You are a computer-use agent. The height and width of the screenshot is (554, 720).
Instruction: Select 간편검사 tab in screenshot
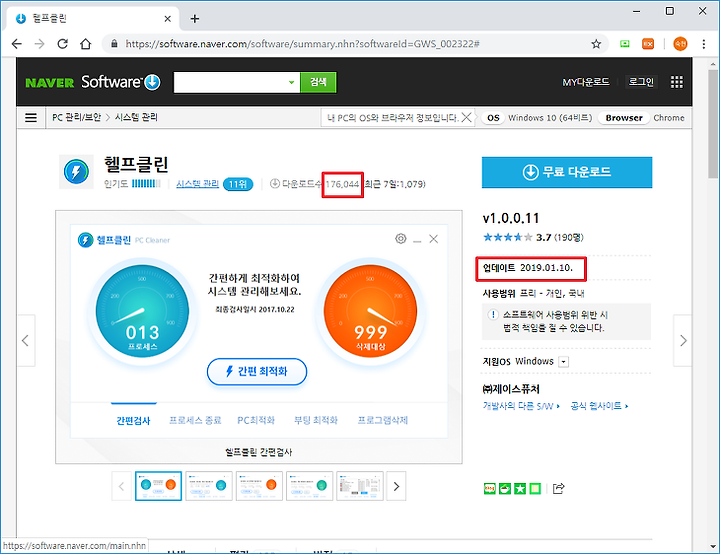tap(133, 421)
